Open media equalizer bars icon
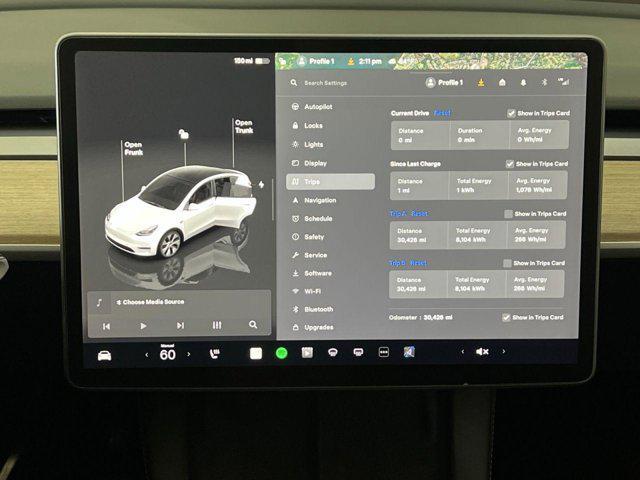Image resolution: width=640 pixels, height=480 pixels. 217,325
